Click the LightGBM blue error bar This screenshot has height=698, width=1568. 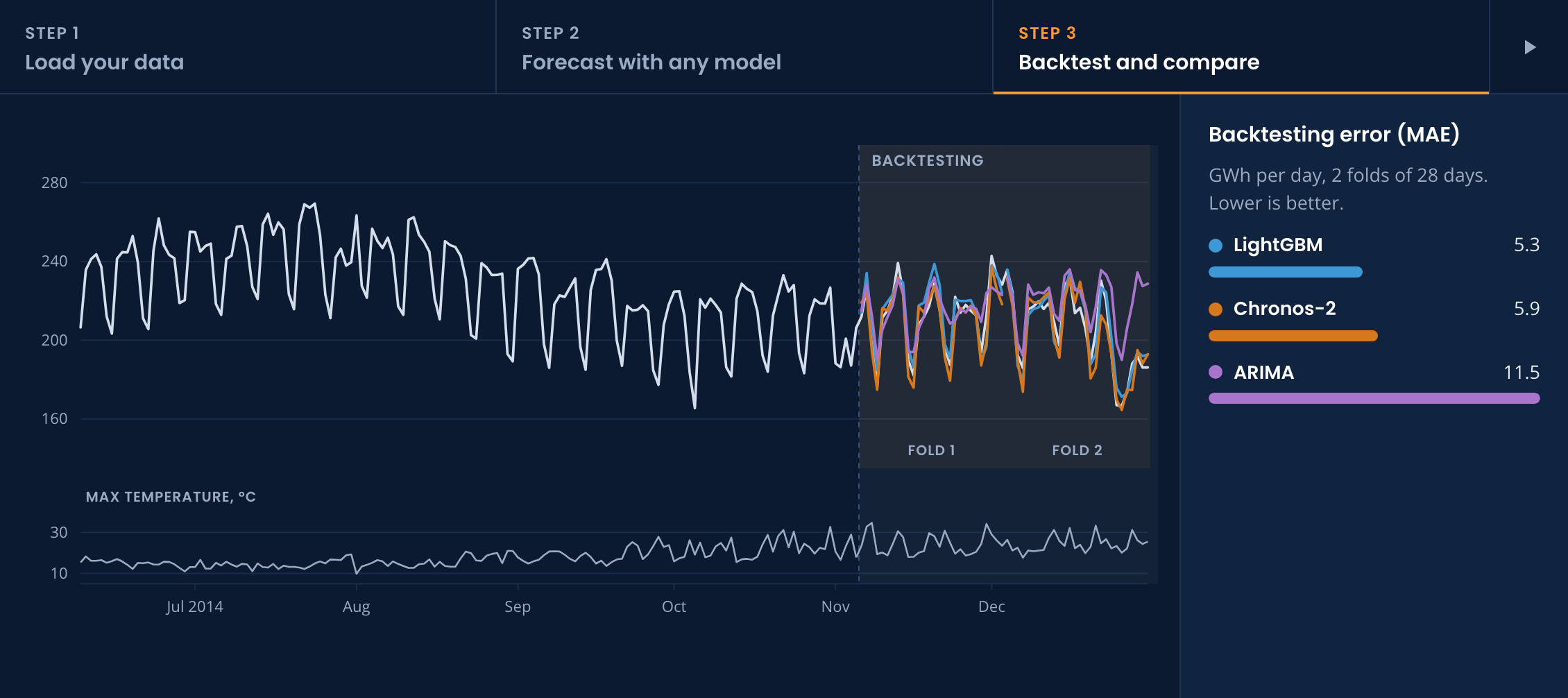tap(1286, 272)
